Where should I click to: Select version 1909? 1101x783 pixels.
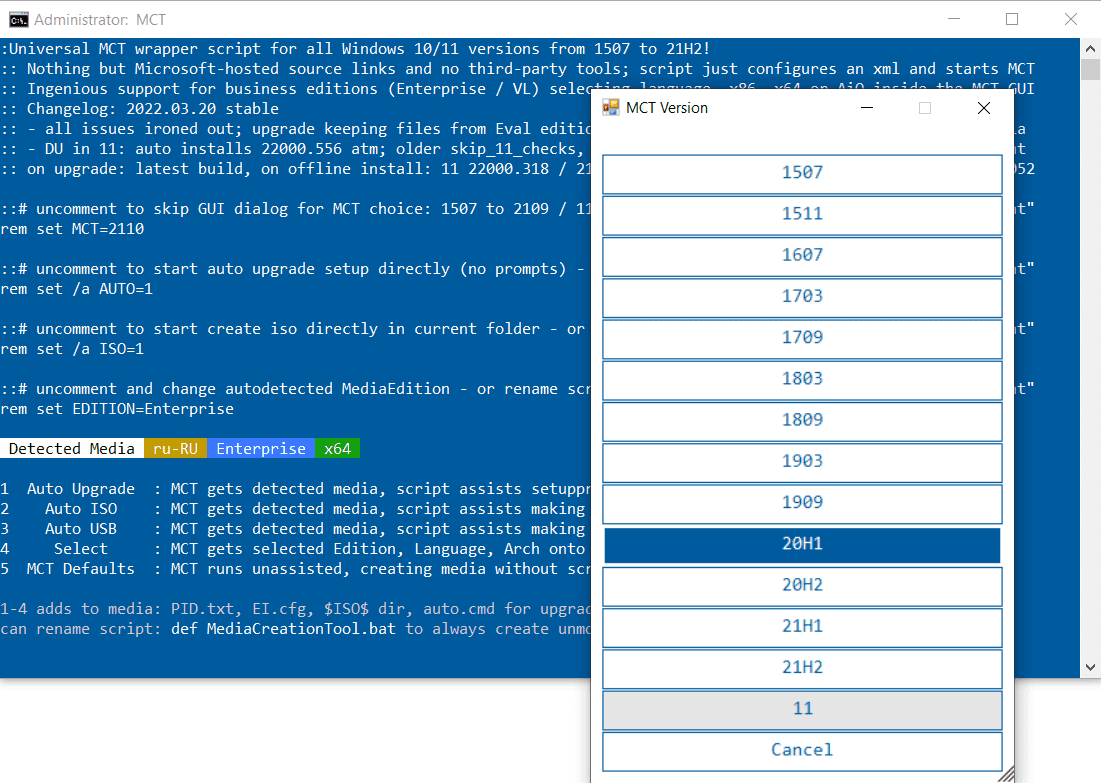802,504
